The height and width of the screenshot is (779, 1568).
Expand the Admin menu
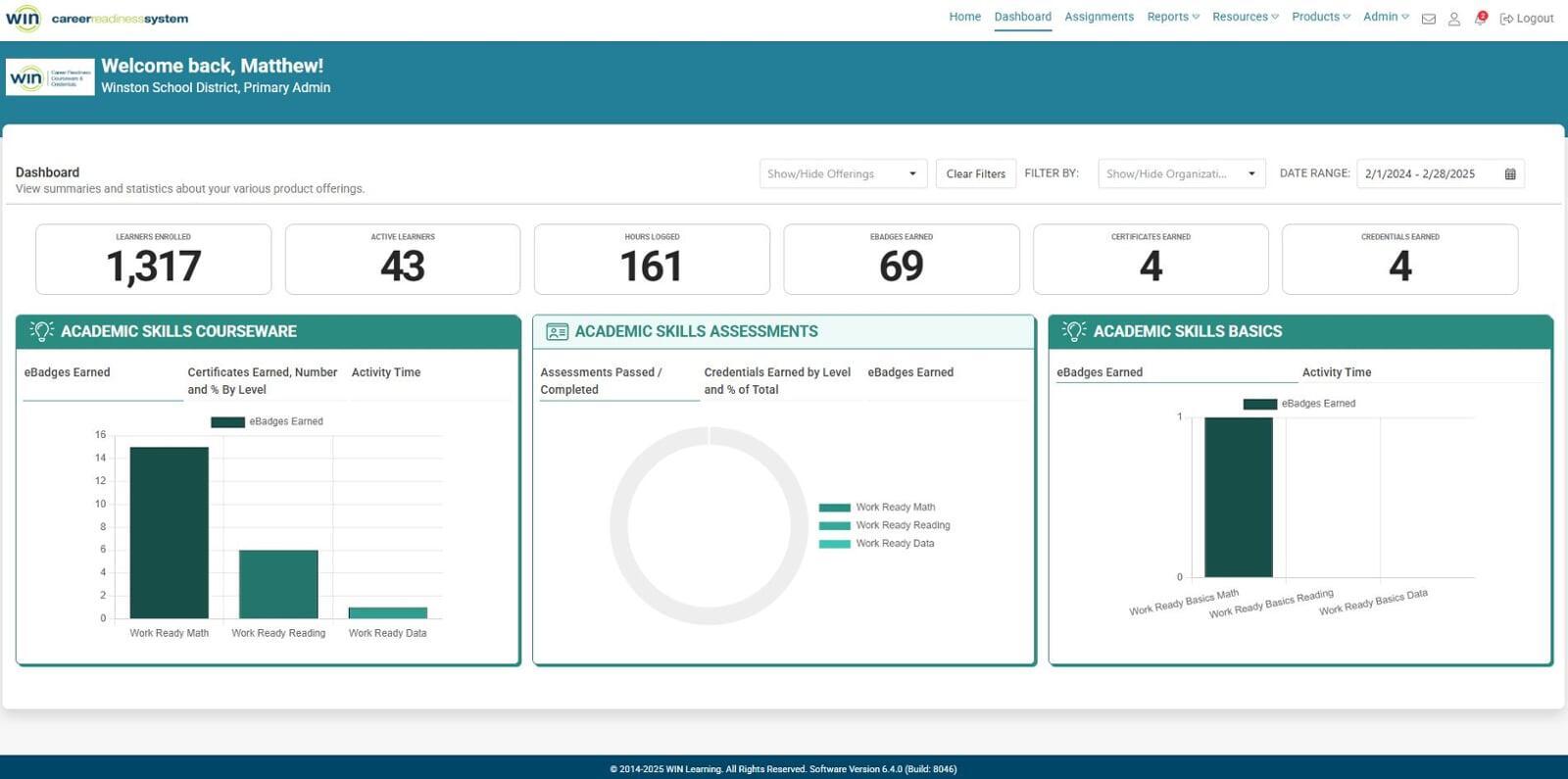1386,17
